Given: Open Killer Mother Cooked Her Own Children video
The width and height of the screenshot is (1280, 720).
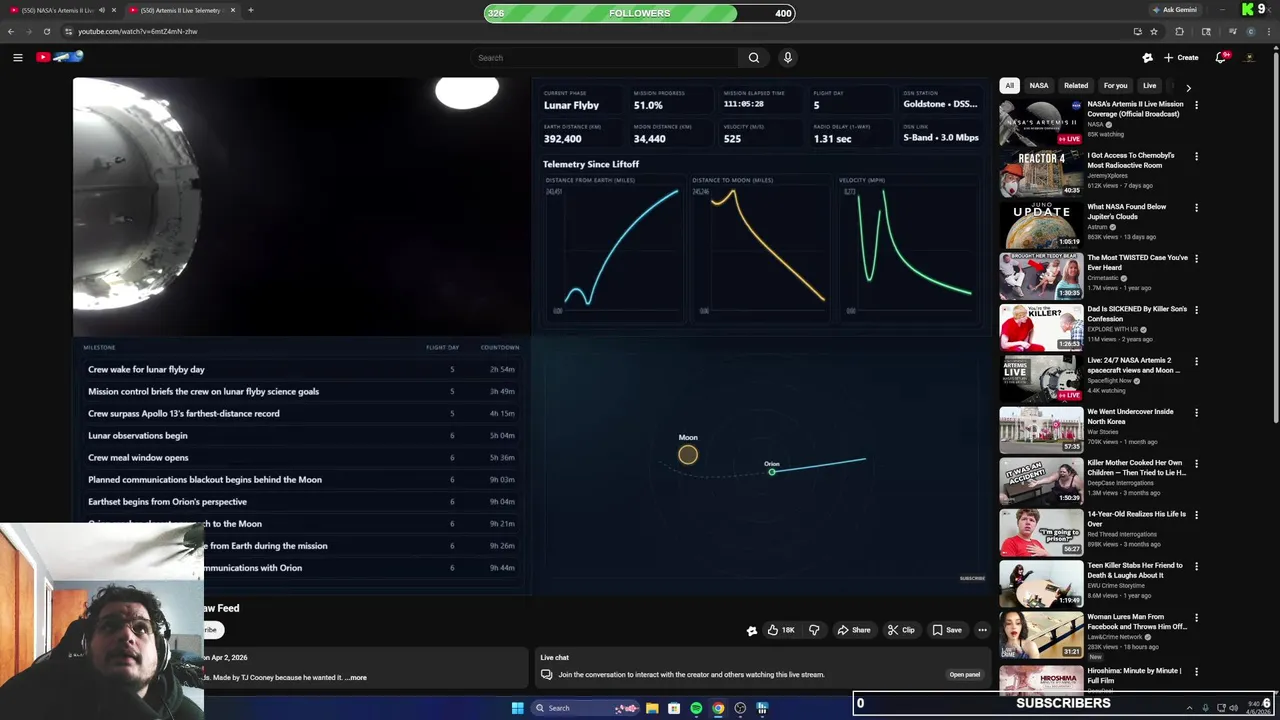Looking at the screenshot, I should pos(1136,468).
